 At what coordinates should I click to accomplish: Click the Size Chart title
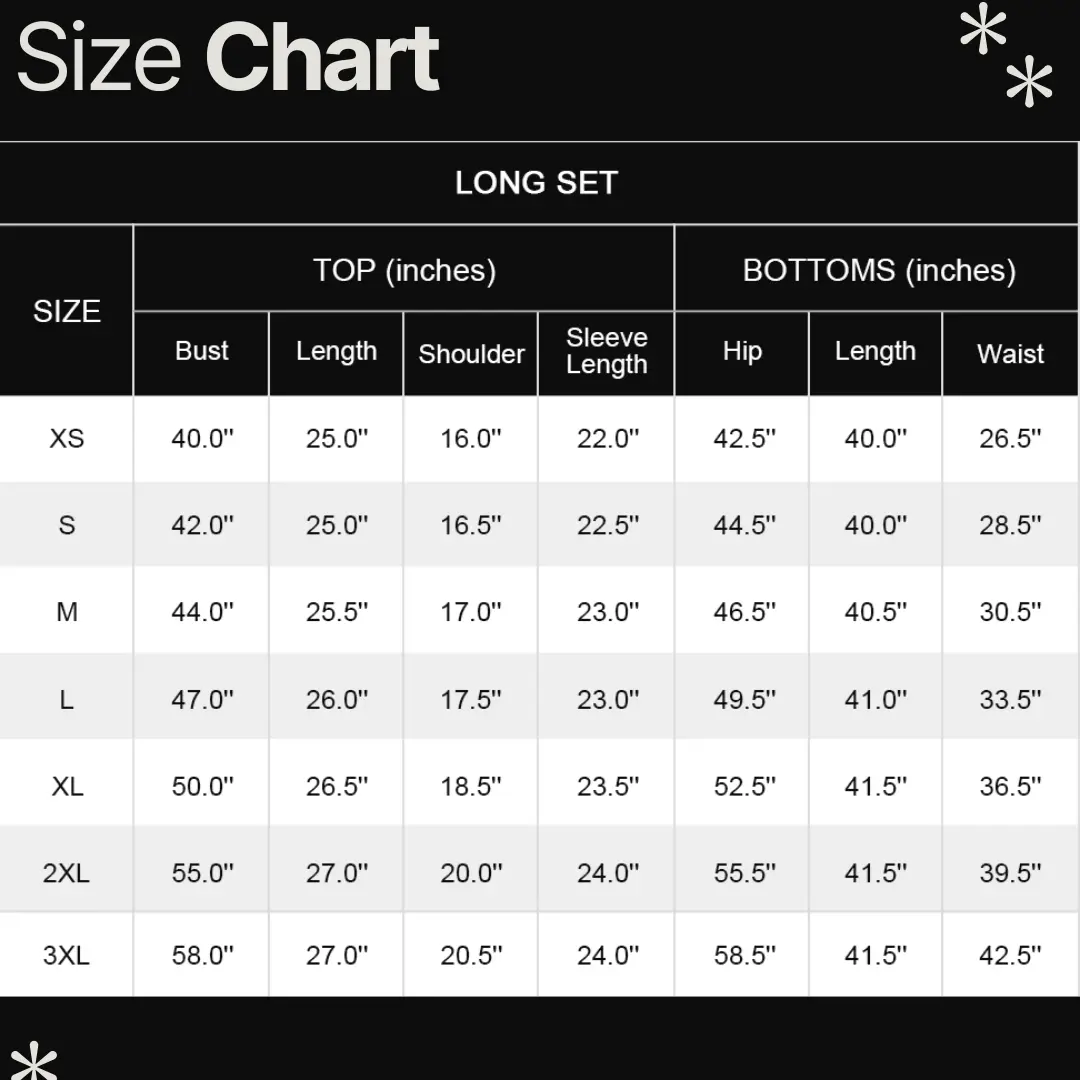(228, 58)
